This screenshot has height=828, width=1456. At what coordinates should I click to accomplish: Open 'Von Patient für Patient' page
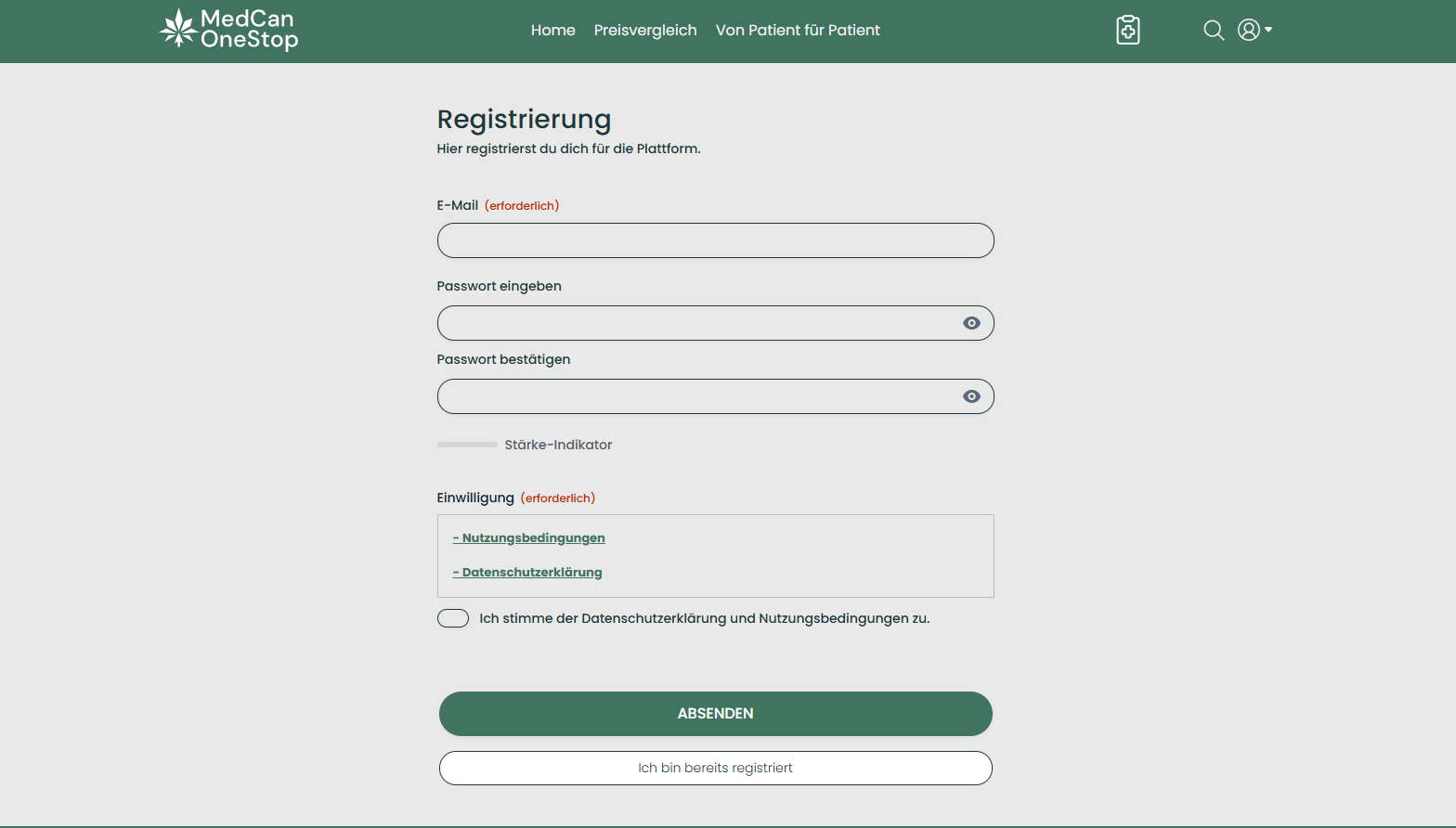798,30
